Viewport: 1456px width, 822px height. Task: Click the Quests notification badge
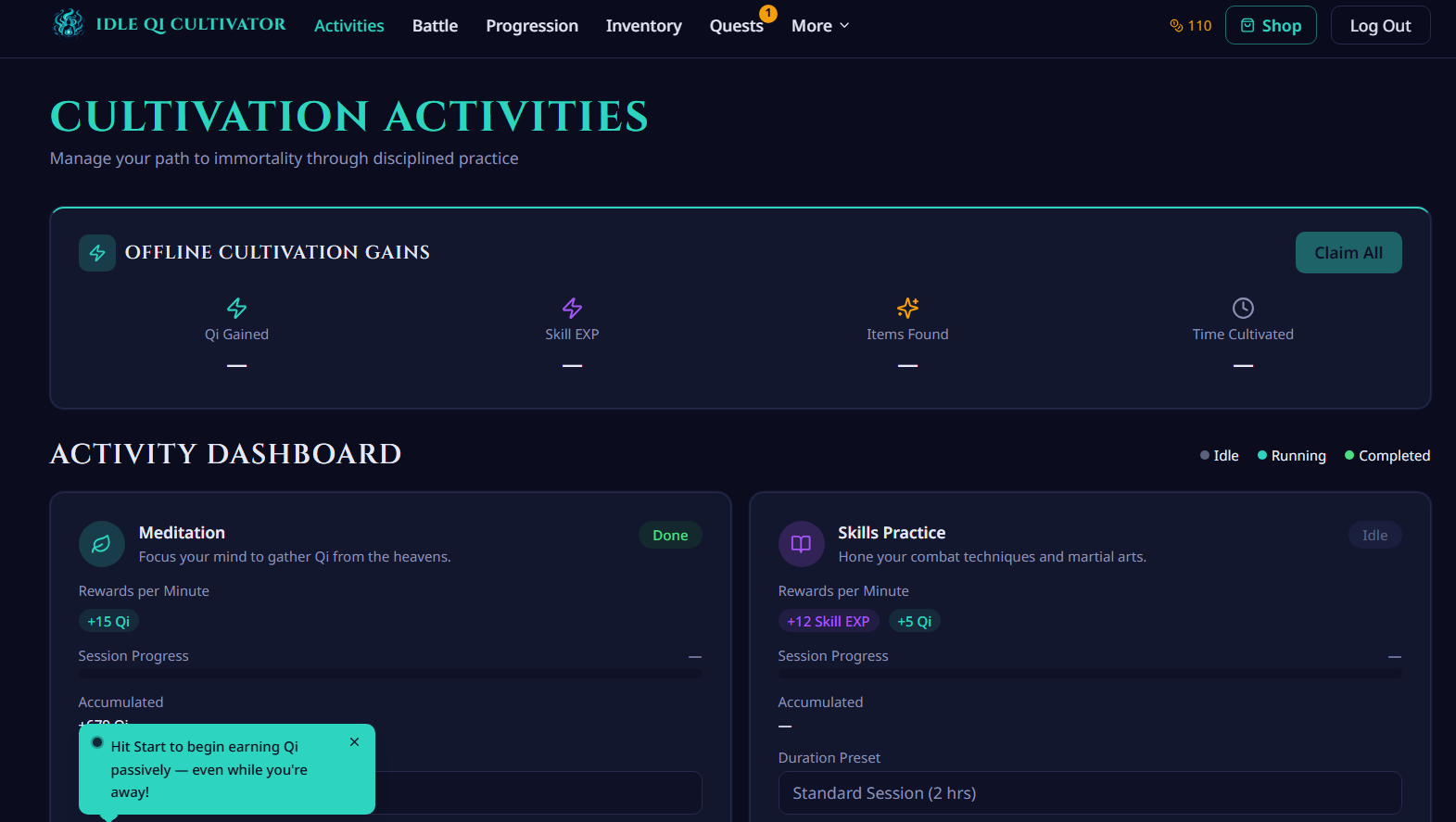pos(768,13)
